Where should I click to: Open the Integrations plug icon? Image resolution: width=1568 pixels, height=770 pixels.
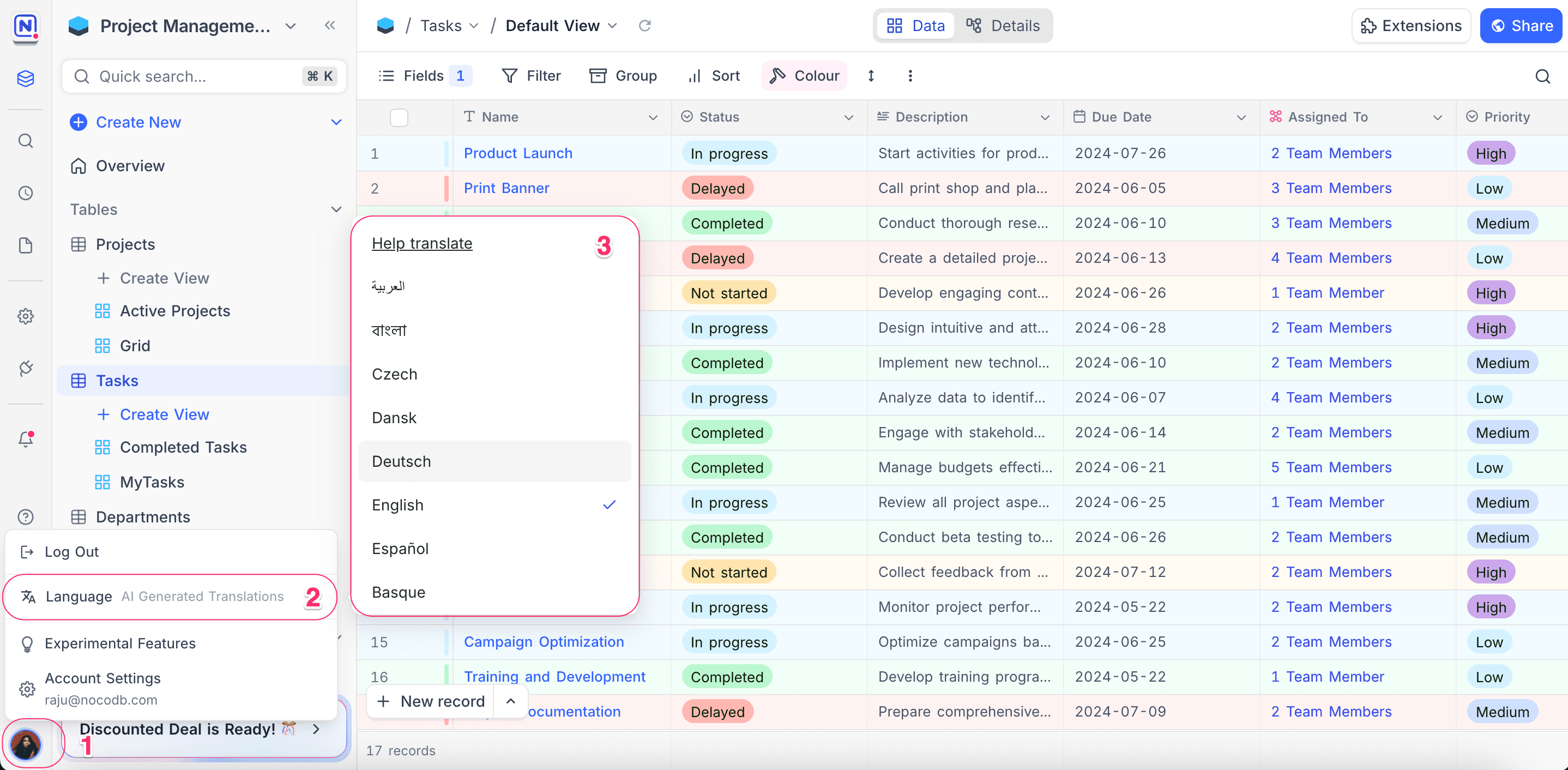pos(26,368)
